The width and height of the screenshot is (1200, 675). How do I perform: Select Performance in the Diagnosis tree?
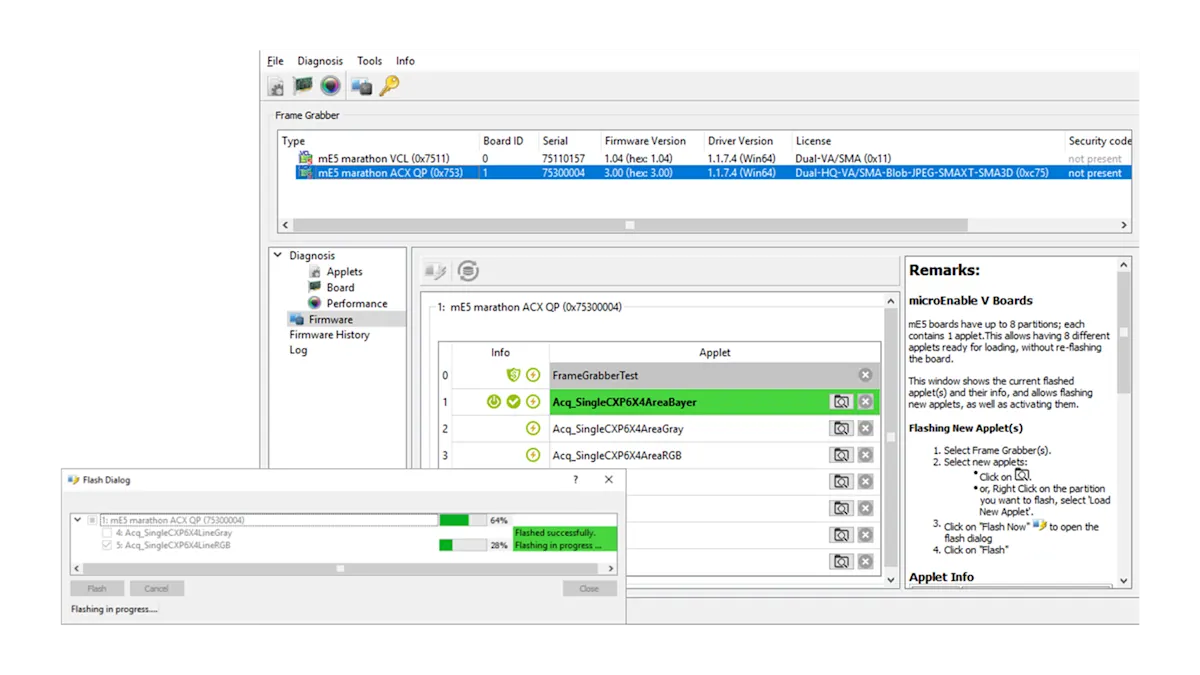[x=356, y=303]
